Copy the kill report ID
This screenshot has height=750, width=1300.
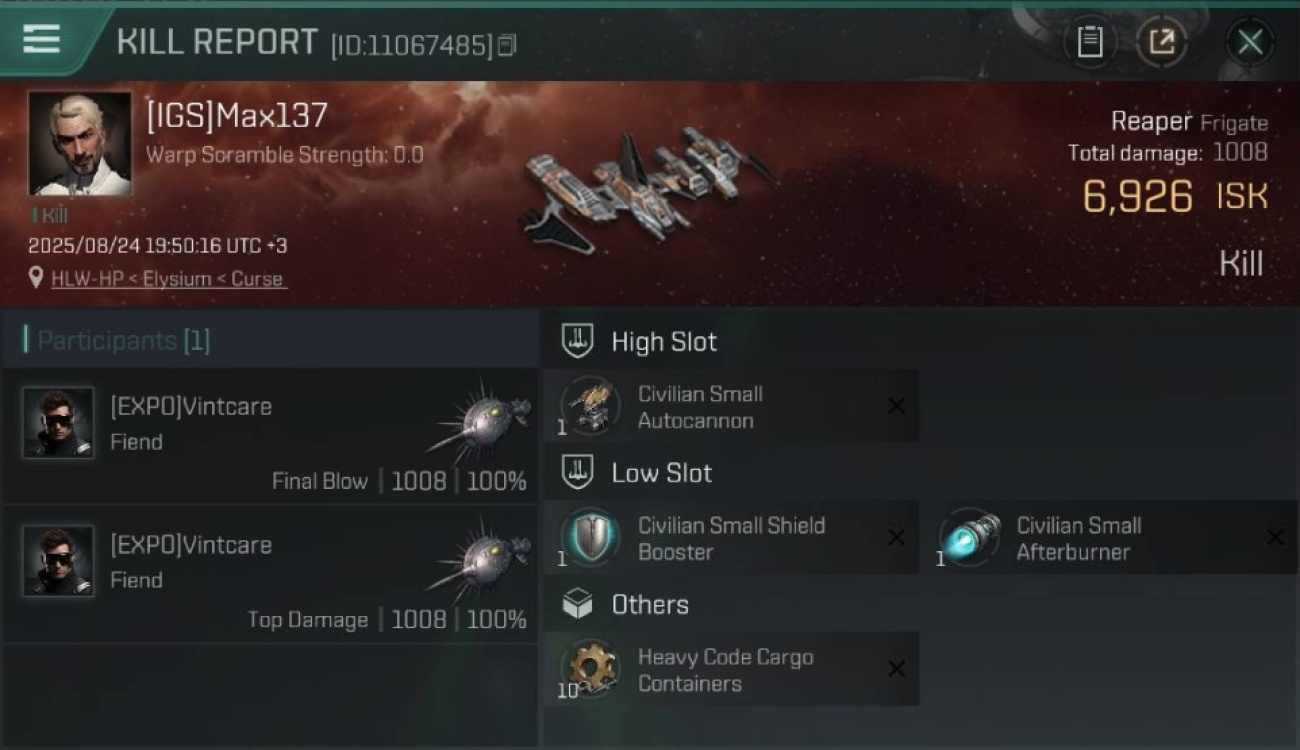pyautogui.click(x=507, y=45)
